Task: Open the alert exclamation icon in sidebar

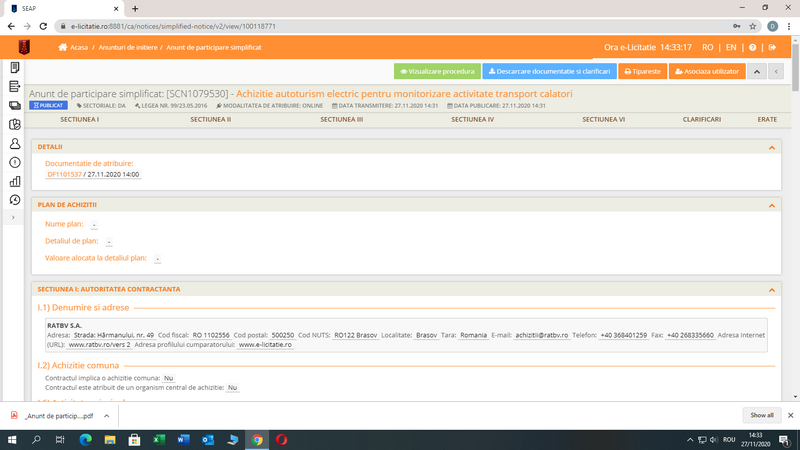Action: (15, 162)
